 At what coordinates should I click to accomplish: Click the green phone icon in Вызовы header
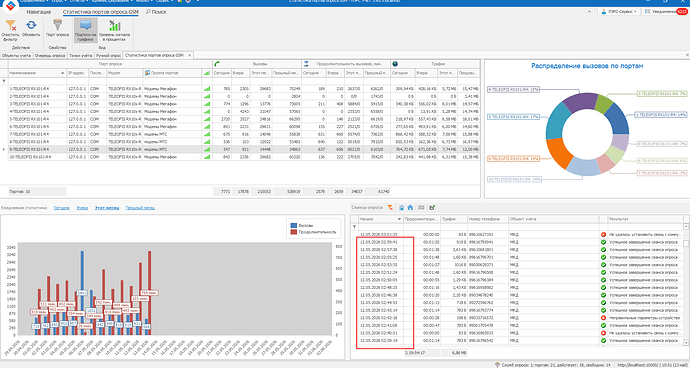(217, 64)
